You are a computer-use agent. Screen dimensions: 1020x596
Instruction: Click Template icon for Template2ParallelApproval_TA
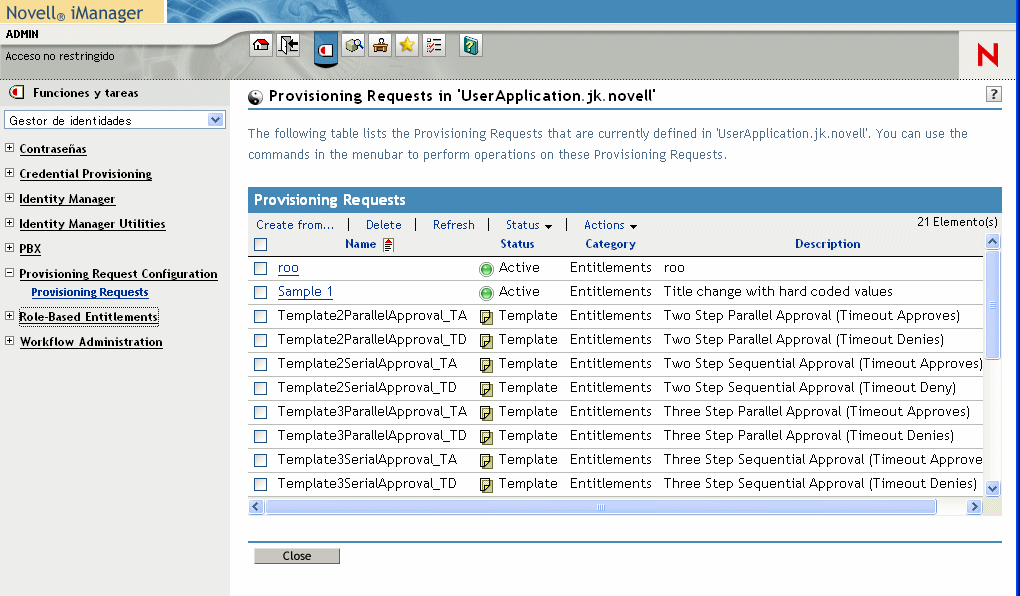pyautogui.click(x=486, y=317)
